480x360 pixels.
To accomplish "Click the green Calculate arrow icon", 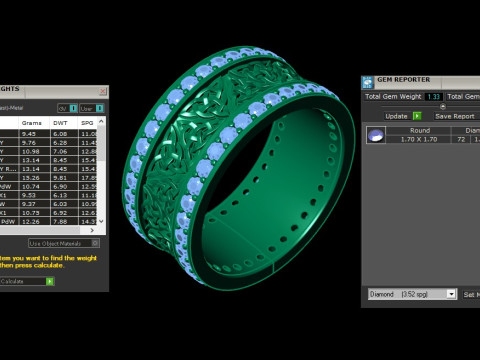I will tap(50, 281).
